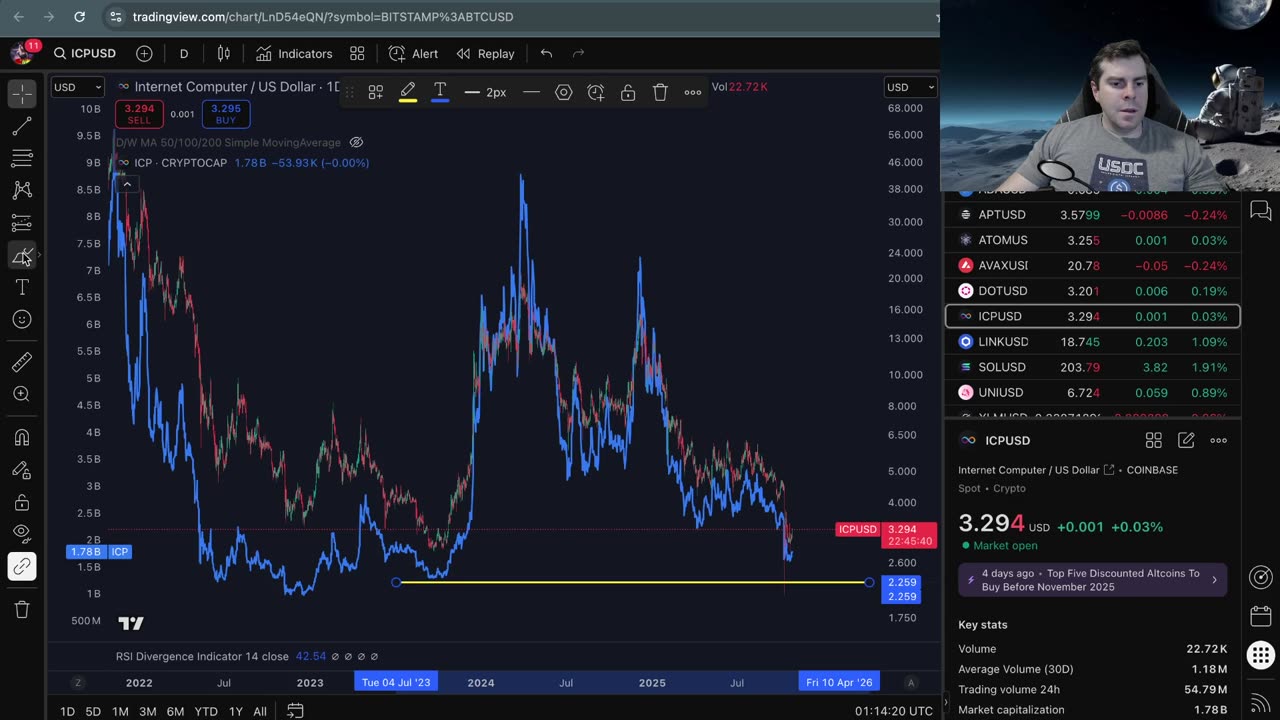This screenshot has width=1280, height=720.
Task: Open drawing templates in floating toolbar
Action: point(376,92)
